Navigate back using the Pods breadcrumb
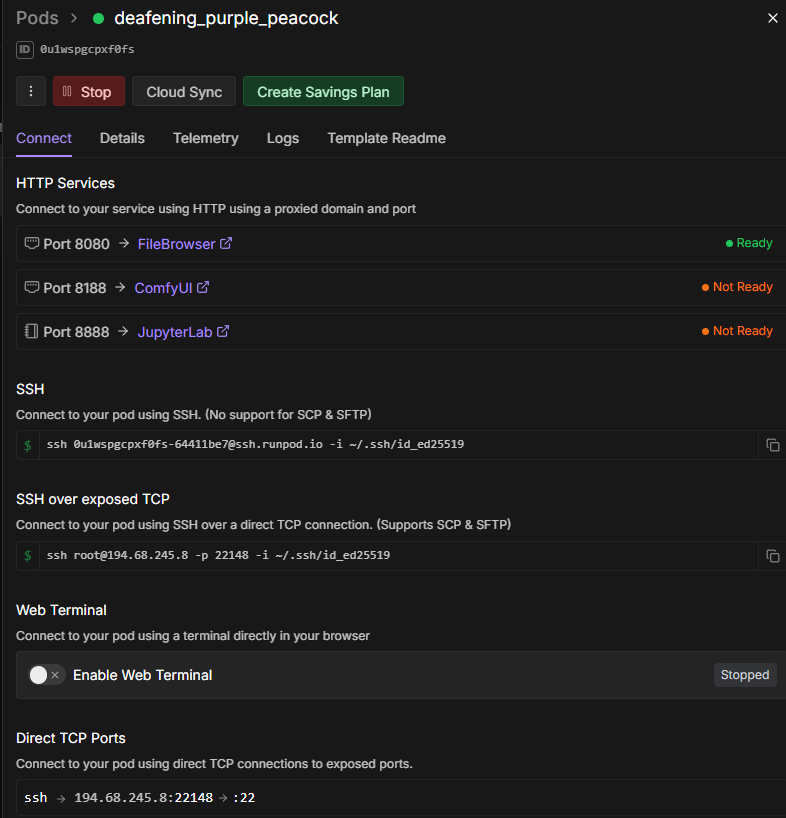786x818 pixels. tap(37, 18)
